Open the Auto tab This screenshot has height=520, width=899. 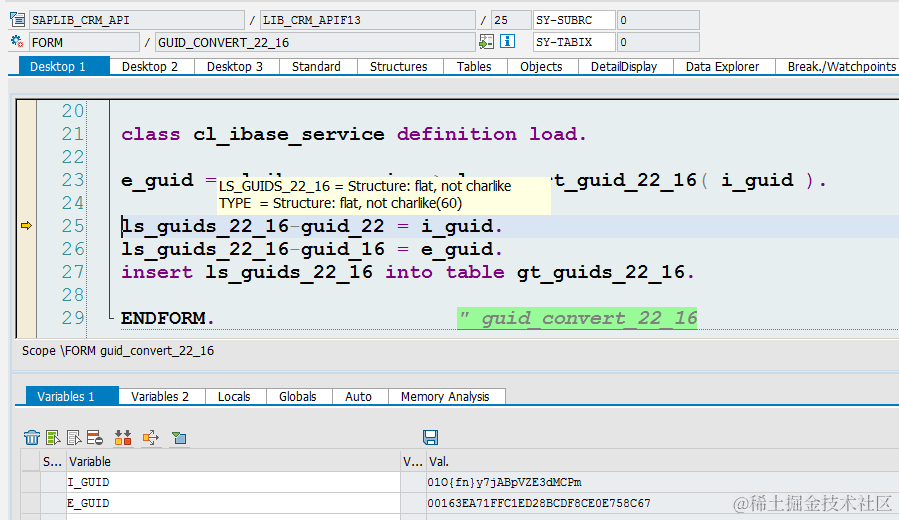(358, 396)
